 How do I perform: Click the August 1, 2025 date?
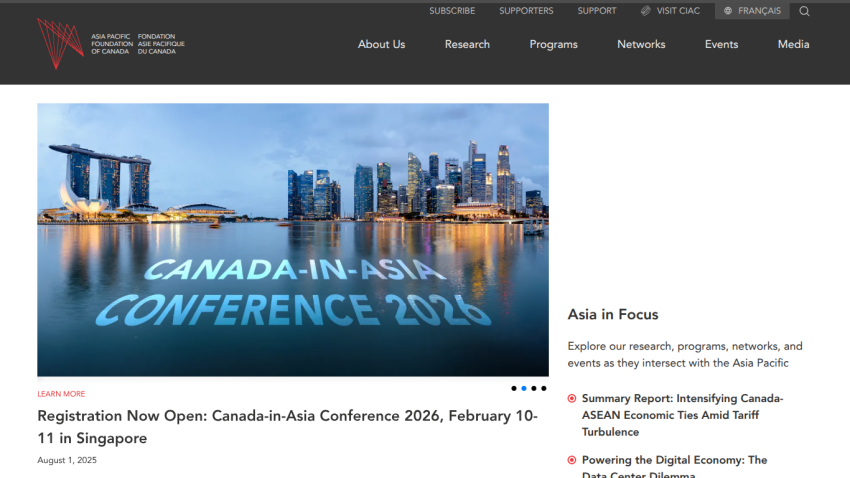click(x=67, y=460)
